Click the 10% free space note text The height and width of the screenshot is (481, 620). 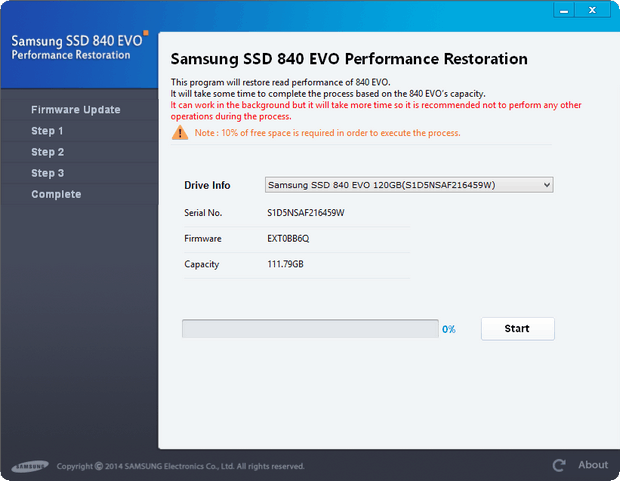pos(327,133)
